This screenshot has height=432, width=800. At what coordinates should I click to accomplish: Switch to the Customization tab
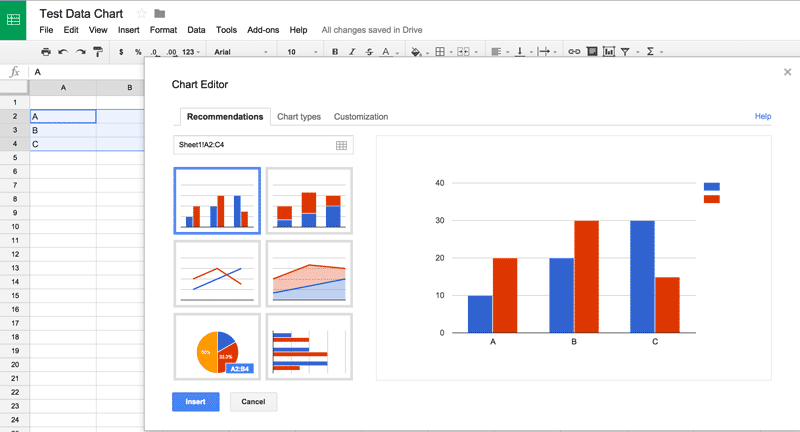tap(361, 117)
